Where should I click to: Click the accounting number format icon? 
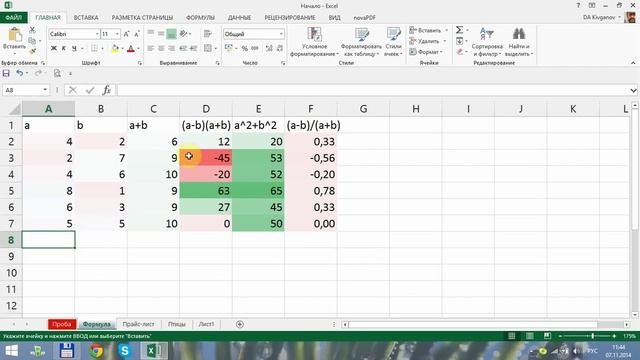229,49
